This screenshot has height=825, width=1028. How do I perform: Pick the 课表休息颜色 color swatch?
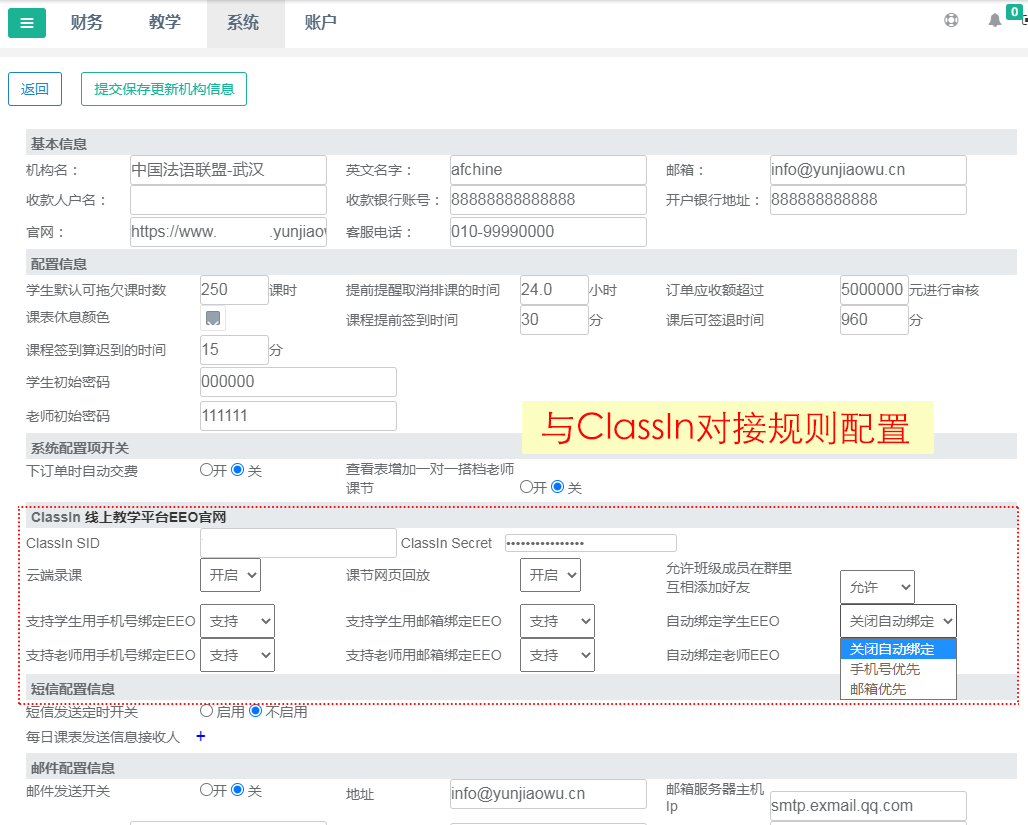[x=212, y=319]
